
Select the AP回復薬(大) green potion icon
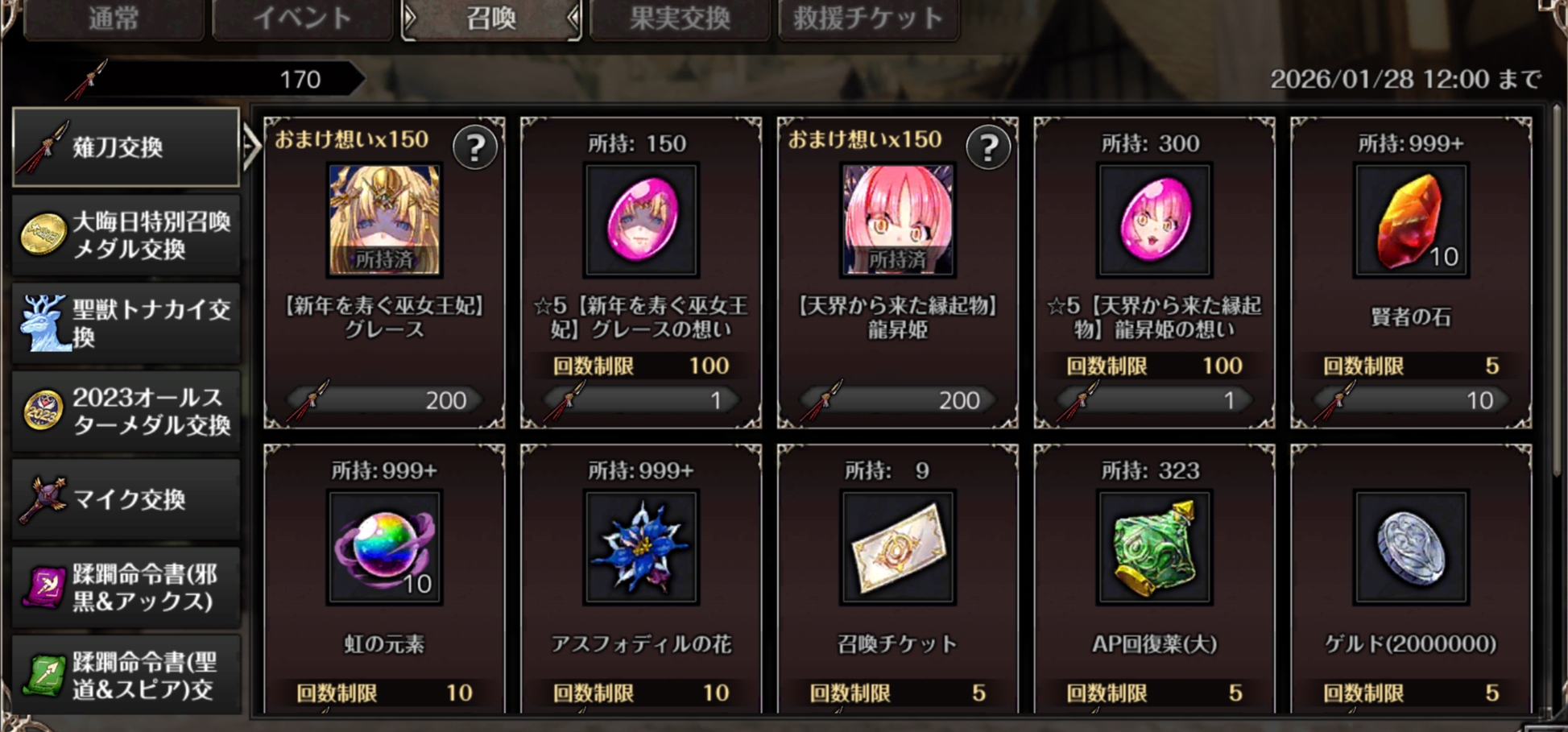pyautogui.click(x=1154, y=548)
